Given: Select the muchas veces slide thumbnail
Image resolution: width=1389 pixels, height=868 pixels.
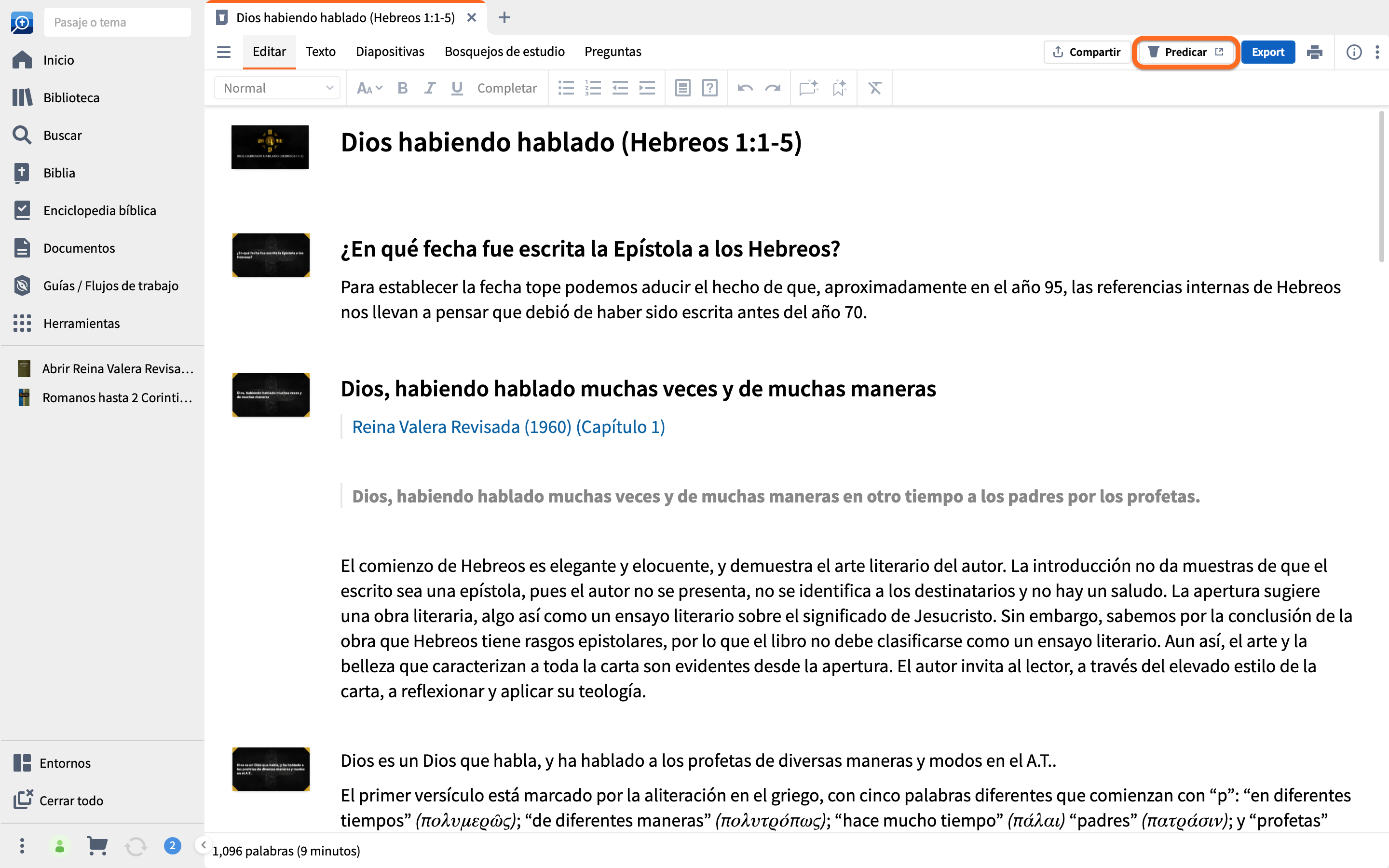Looking at the screenshot, I should pos(271,395).
